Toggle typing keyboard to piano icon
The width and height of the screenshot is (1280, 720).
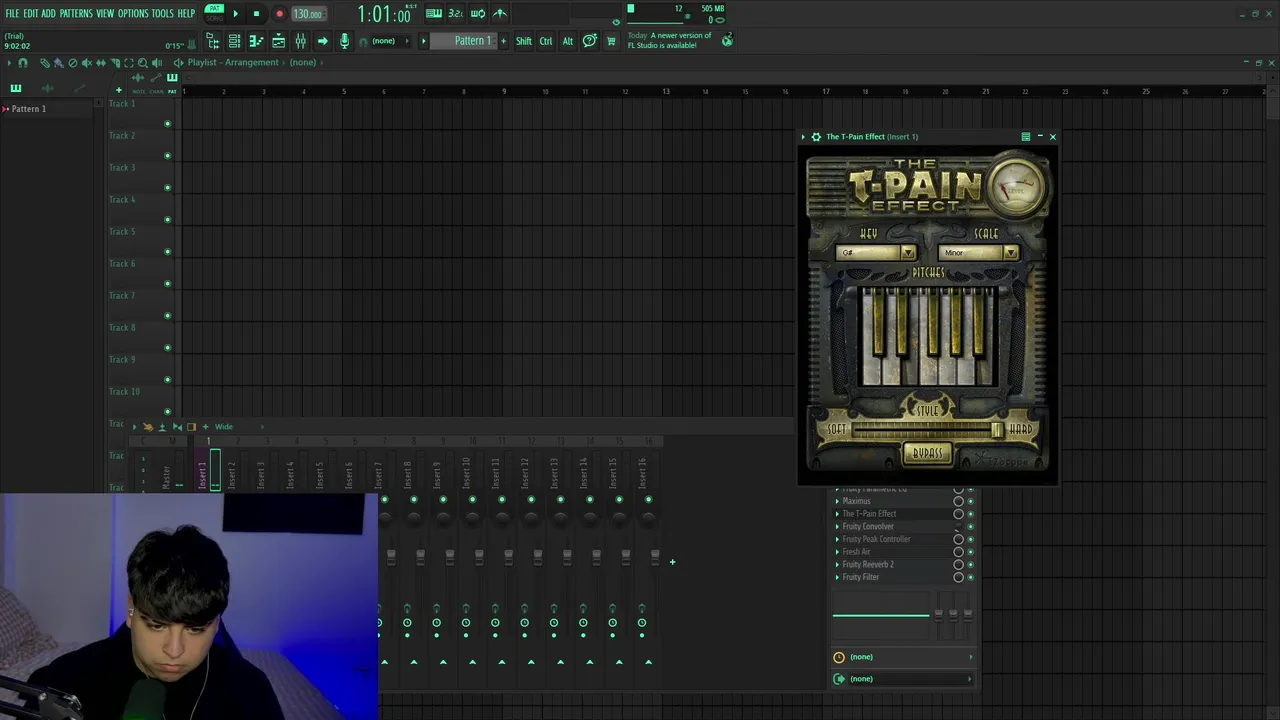click(433, 13)
